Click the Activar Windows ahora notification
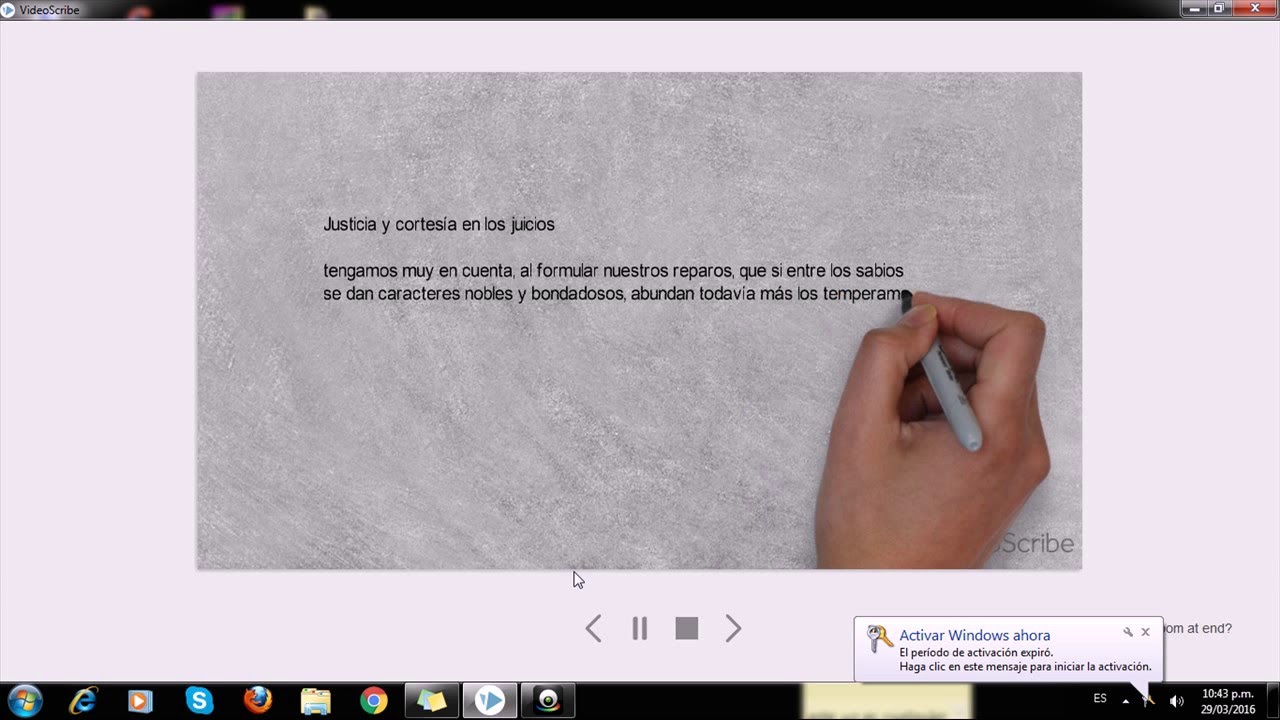The height and width of the screenshot is (720, 1280). pos(974,635)
